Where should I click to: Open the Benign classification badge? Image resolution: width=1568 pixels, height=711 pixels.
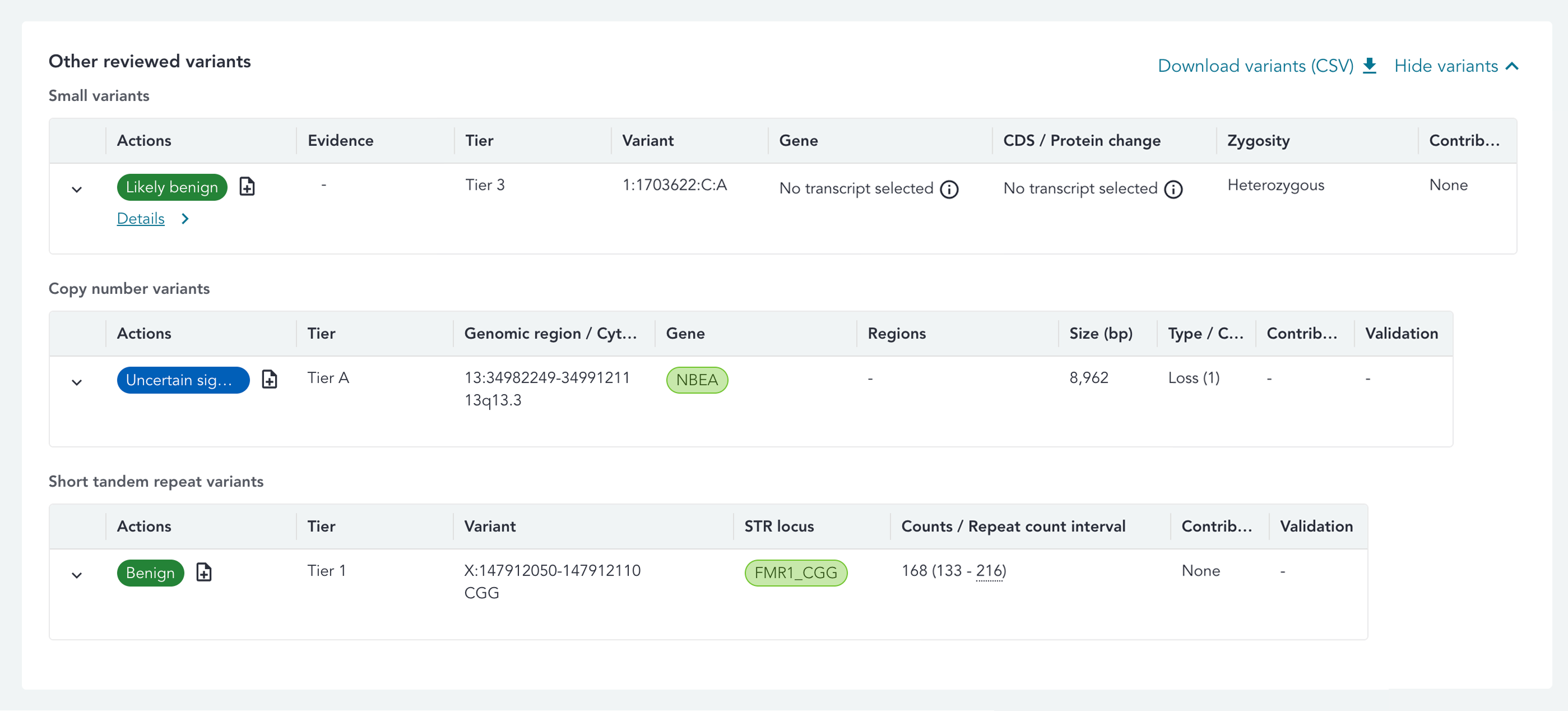point(150,573)
